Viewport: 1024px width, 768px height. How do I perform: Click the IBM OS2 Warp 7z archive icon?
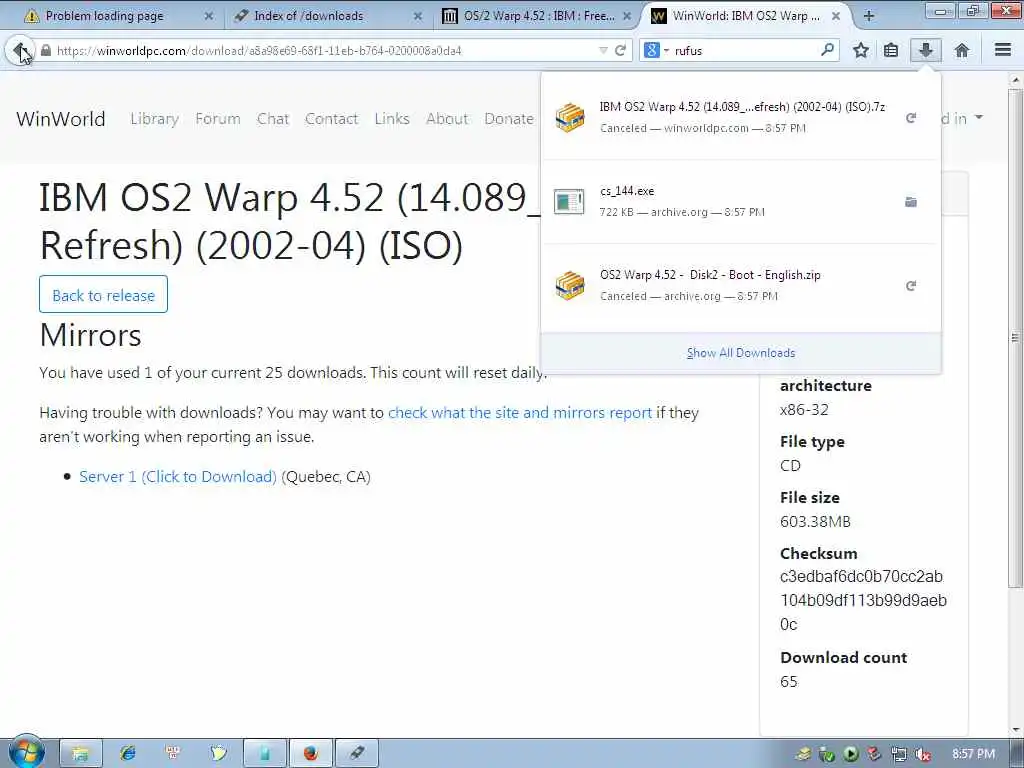pyautogui.click(x=569, y=118)
